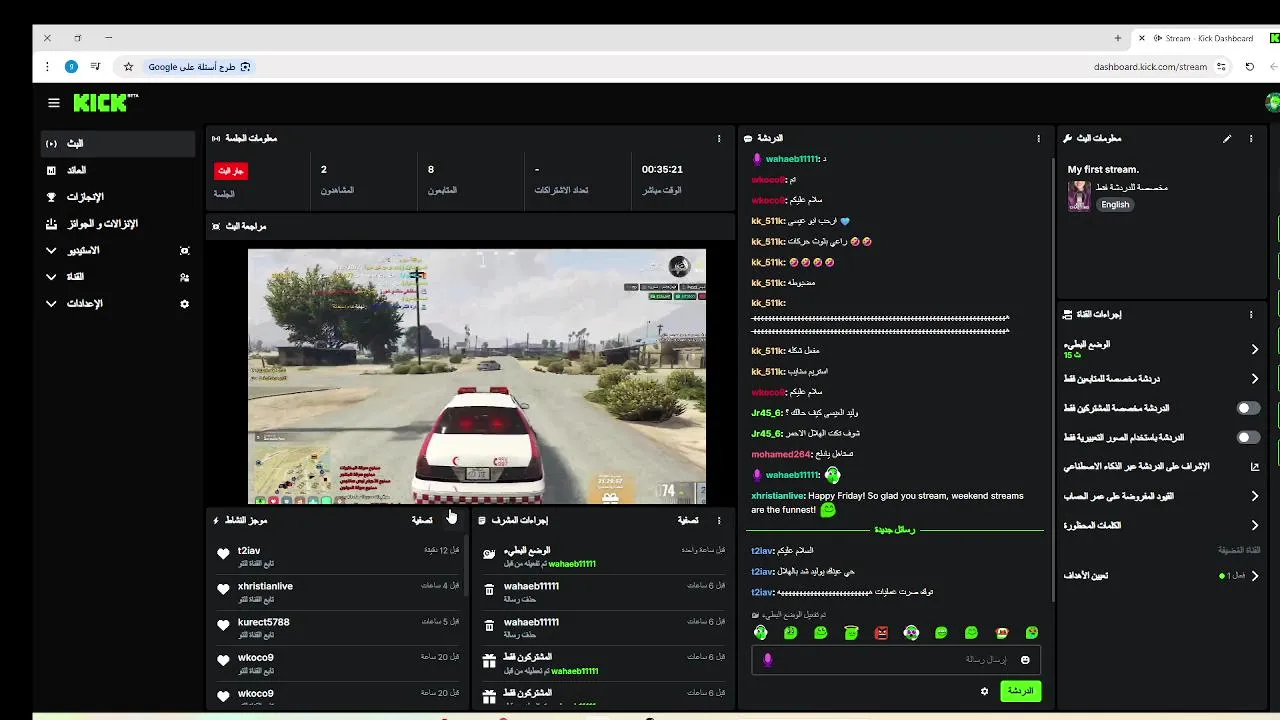Pick the red angry emote
The image size is (1280, 720).
881,633
